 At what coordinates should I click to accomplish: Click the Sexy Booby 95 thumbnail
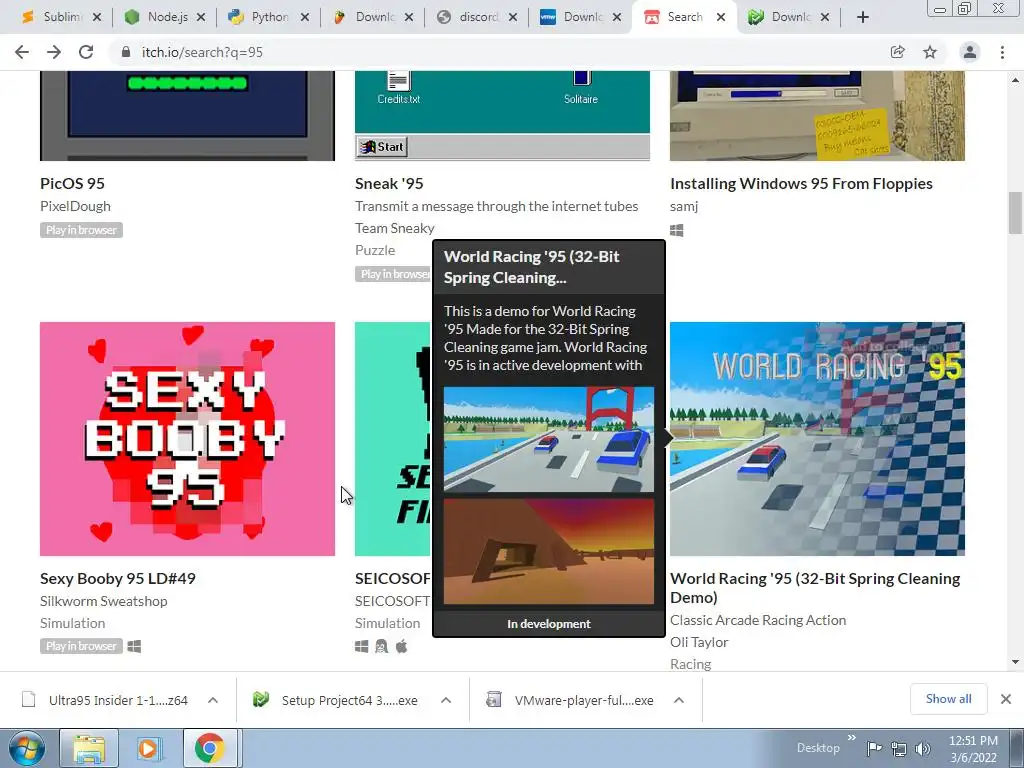click(x=187, y=439)
